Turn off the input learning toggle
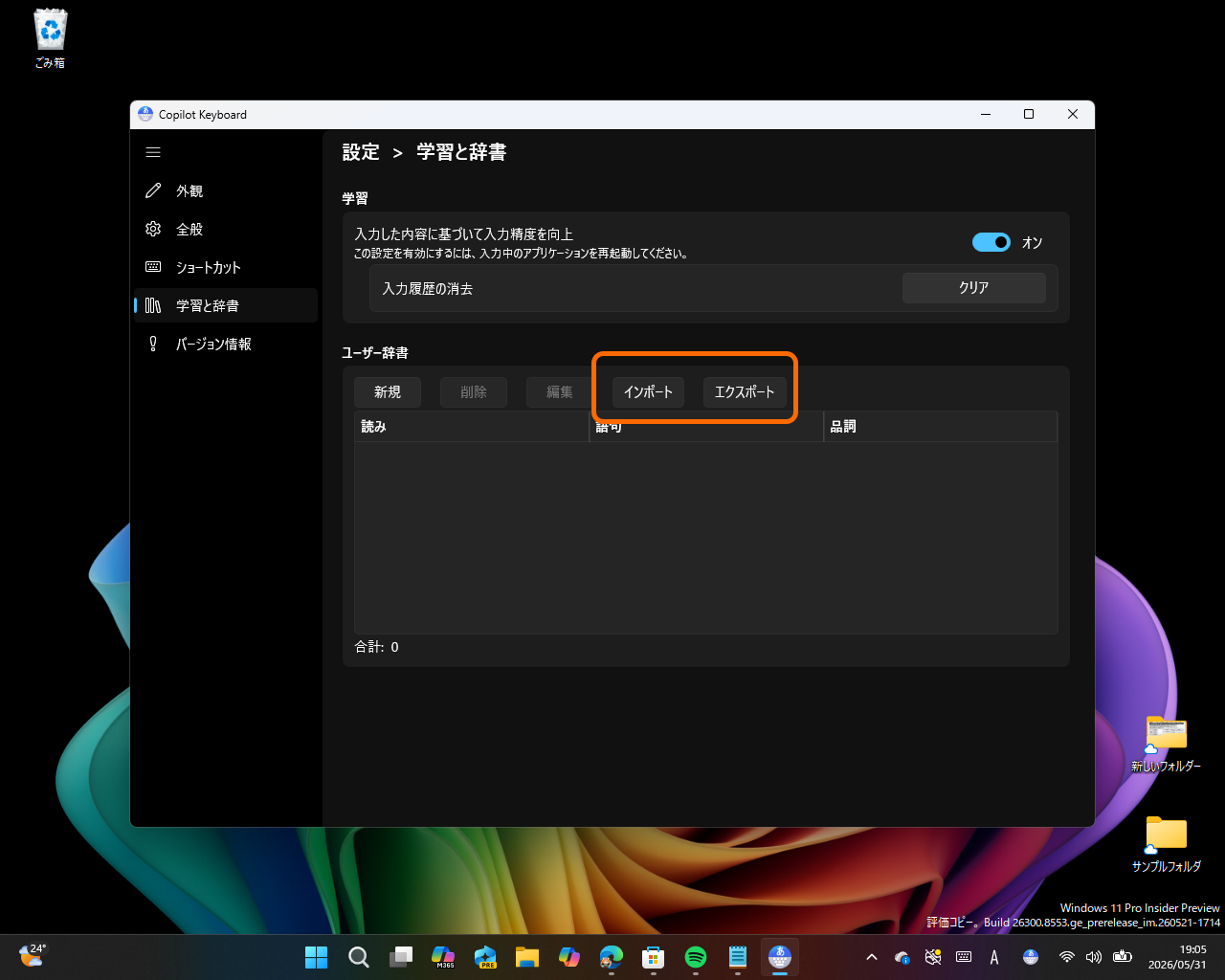 pyautogui.click(x=991, y=242)
